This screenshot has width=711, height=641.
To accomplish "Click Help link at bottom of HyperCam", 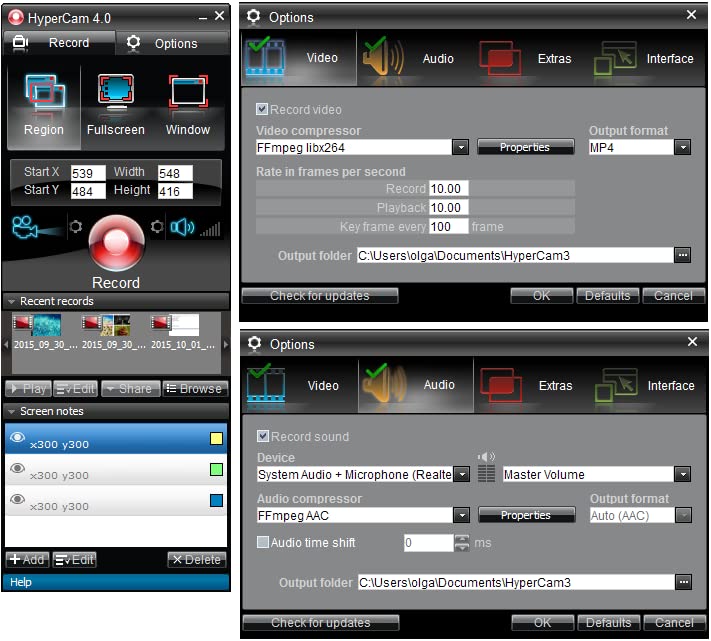I will [21, 582].
